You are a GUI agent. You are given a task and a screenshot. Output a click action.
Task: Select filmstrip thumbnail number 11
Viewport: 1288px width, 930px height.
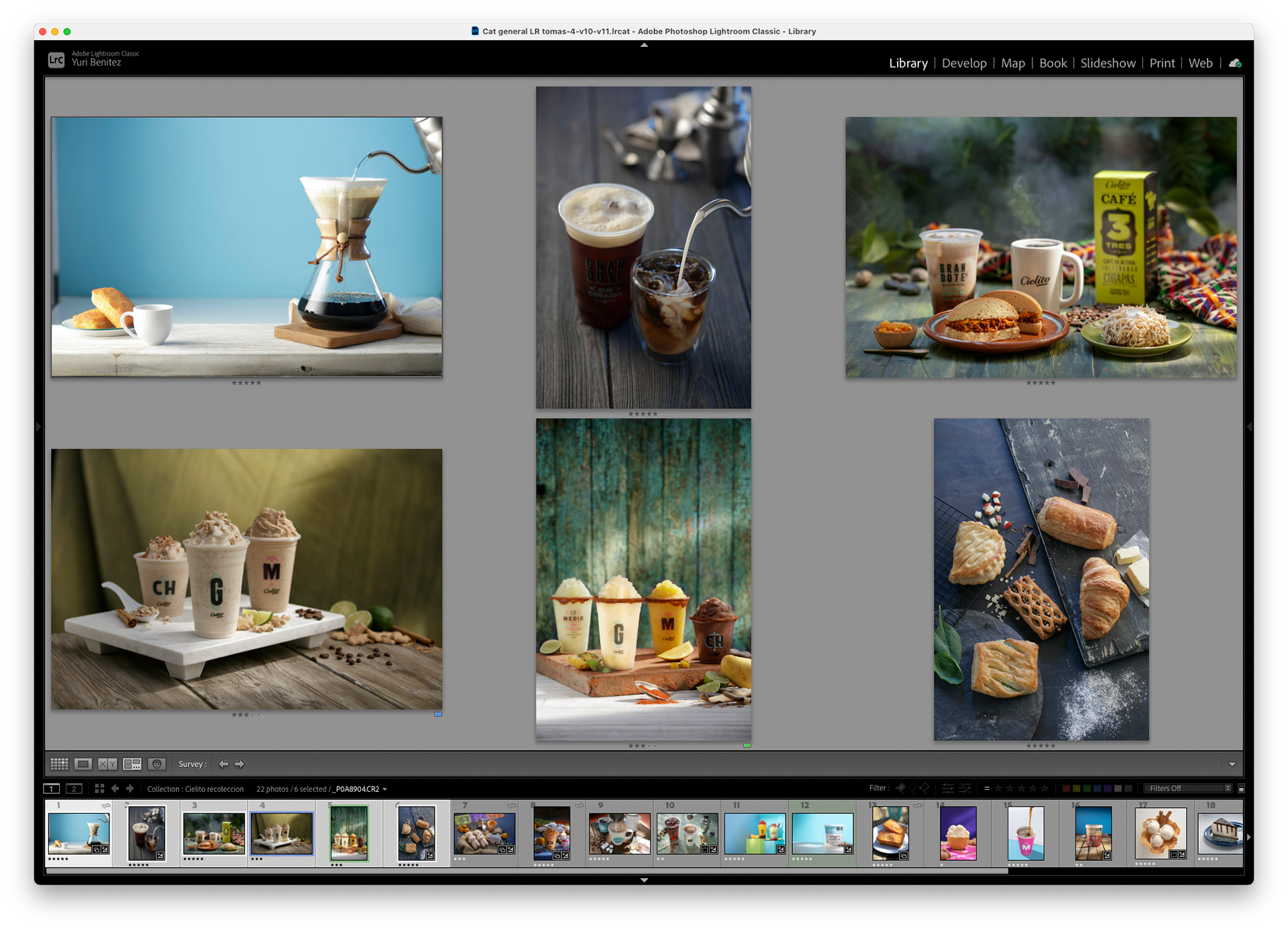click(754, 833)
